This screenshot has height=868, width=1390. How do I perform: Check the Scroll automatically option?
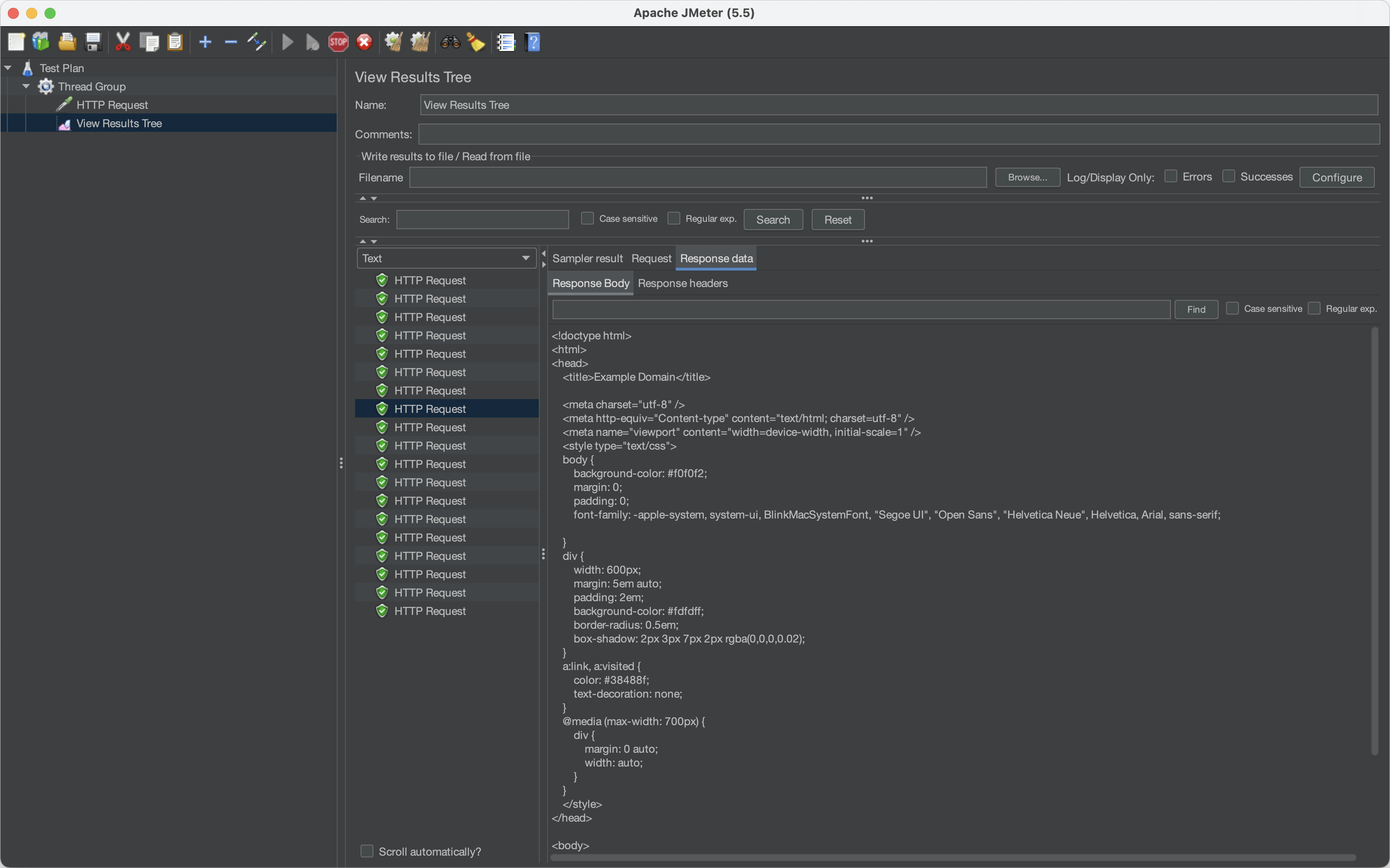pos(367,851)
